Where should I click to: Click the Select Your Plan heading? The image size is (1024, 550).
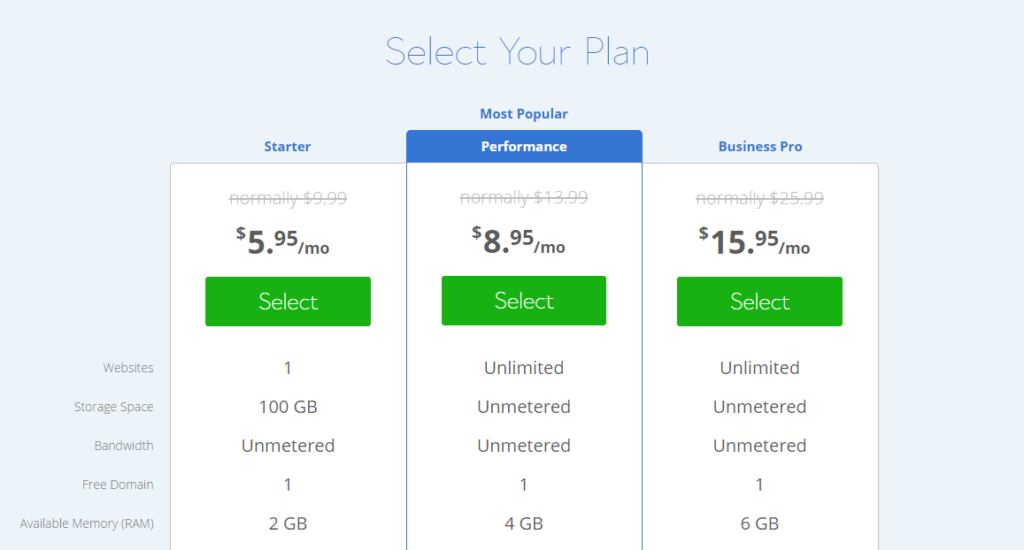click(x=517, y=52)
